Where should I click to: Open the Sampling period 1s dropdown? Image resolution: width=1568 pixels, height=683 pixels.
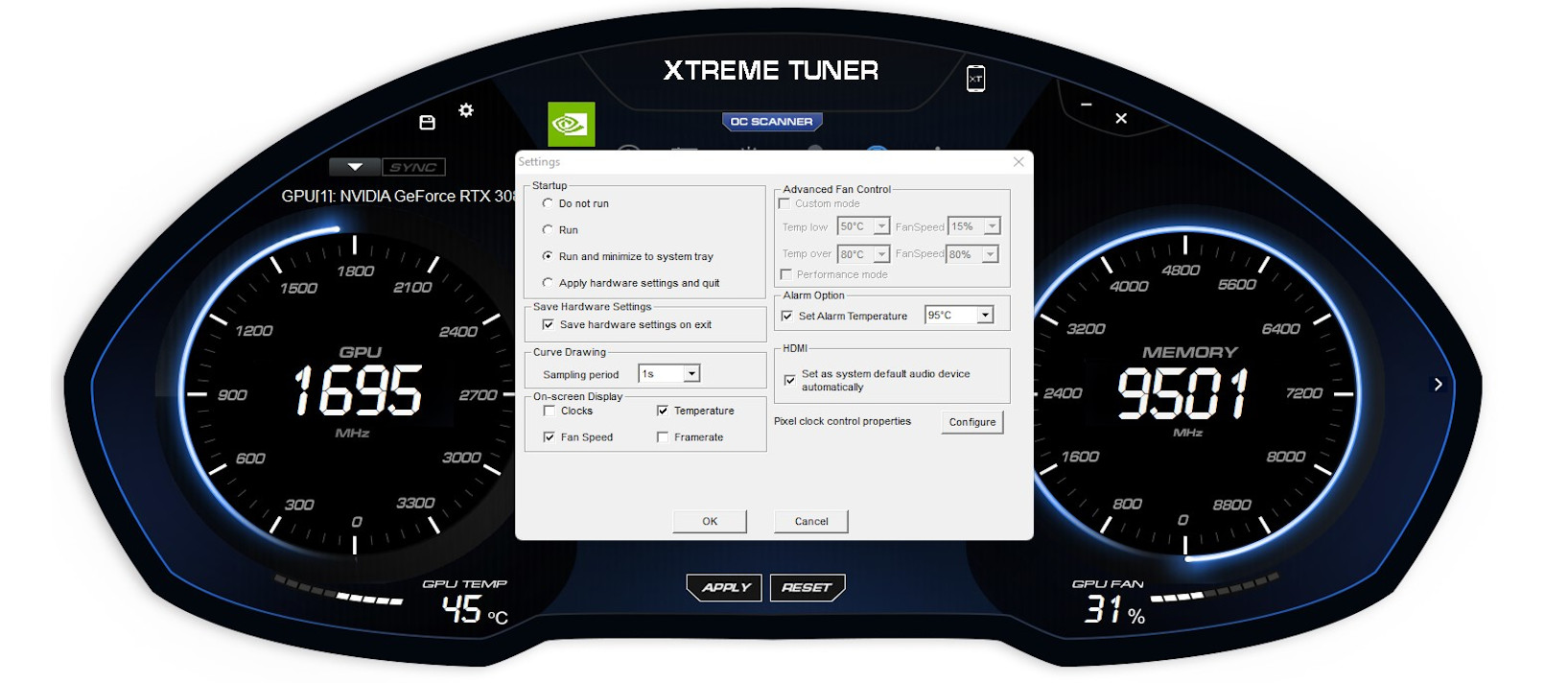[x=669, y=374]
